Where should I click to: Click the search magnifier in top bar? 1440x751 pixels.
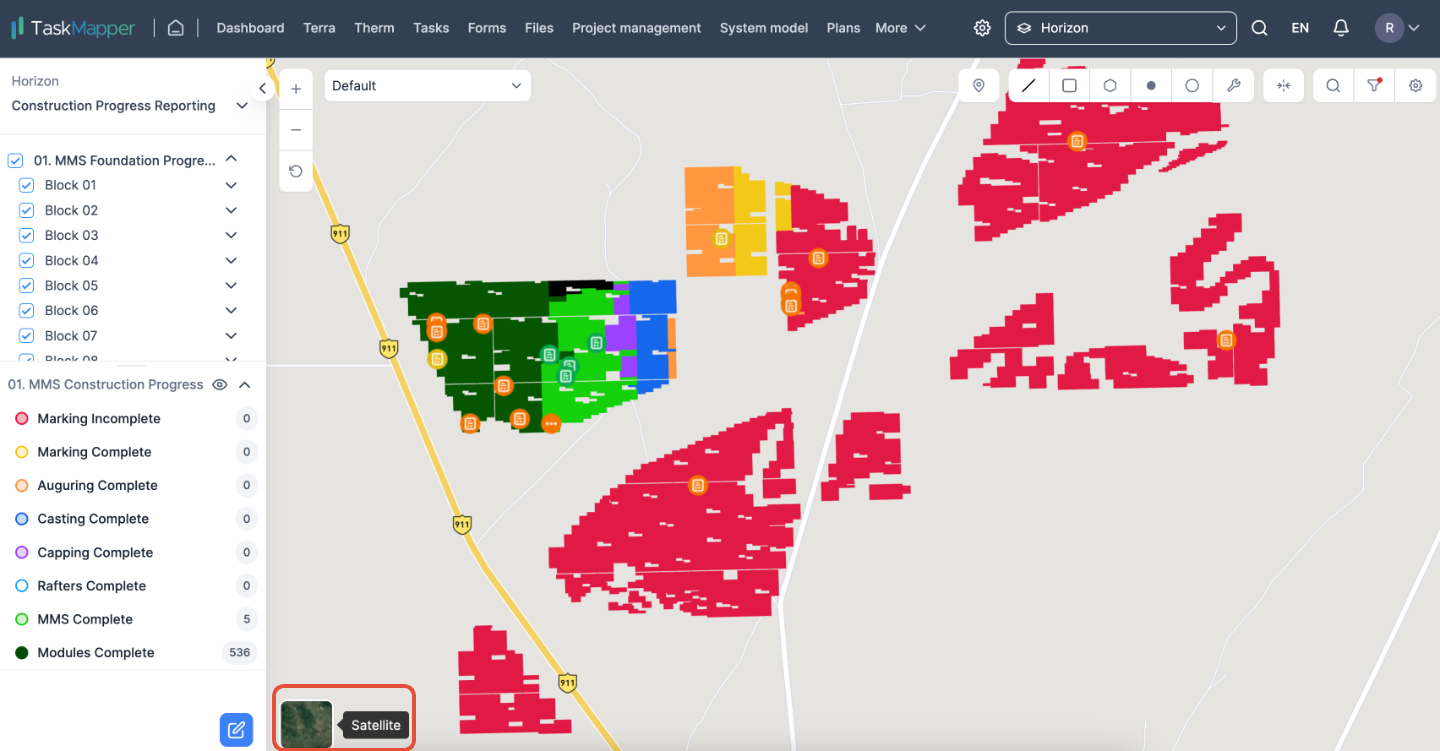[x=1259, y=28]
